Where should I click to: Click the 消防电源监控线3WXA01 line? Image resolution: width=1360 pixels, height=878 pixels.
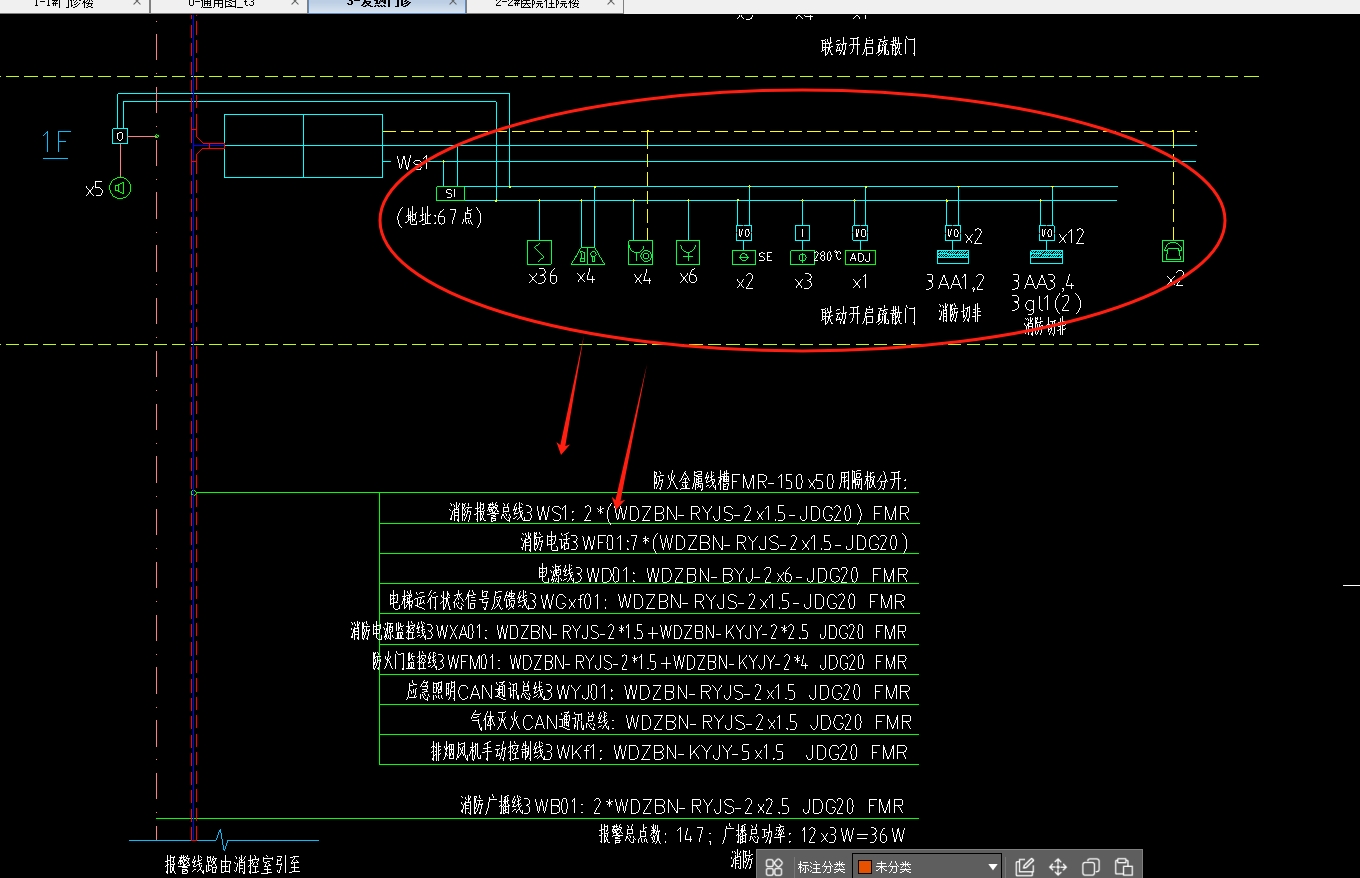tap(628, 632)
